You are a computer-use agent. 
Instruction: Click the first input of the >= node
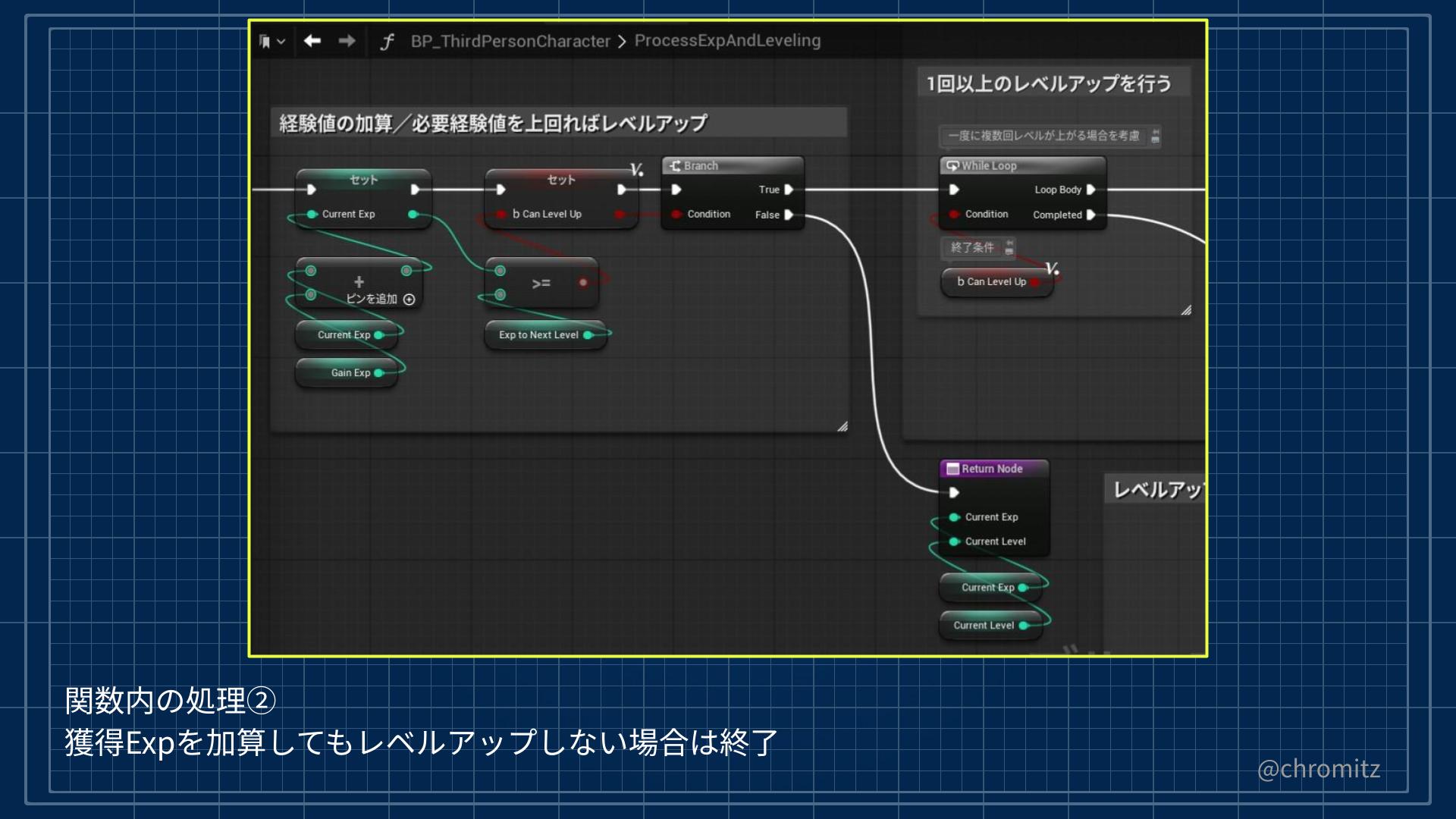500,271
